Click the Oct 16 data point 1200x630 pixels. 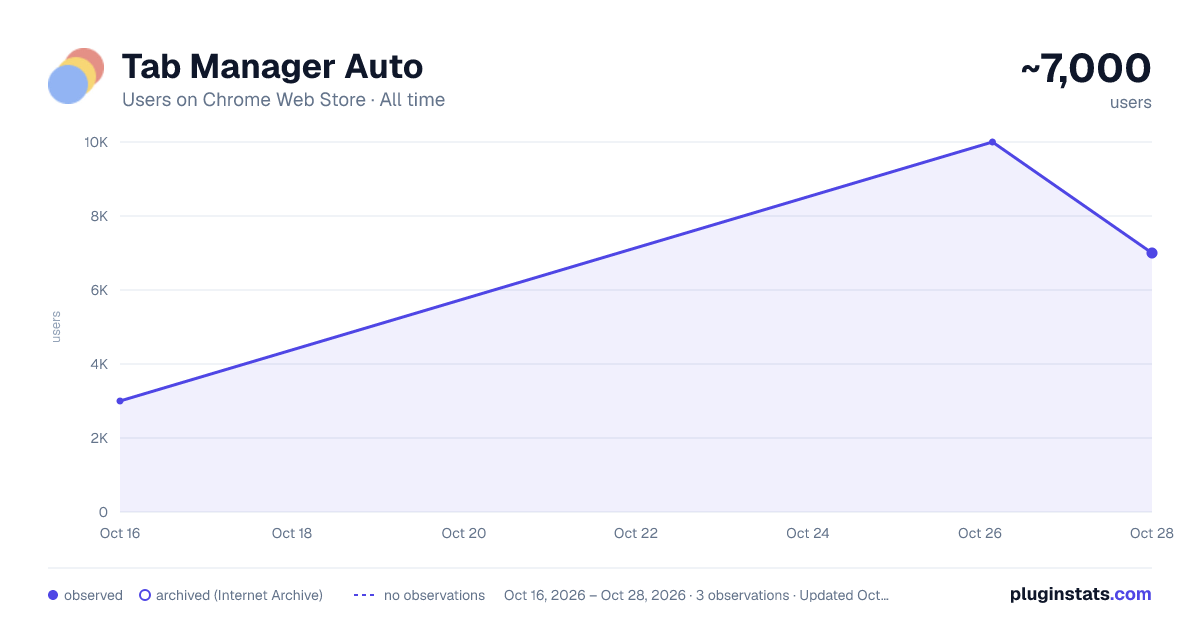(x=120, y=401)
